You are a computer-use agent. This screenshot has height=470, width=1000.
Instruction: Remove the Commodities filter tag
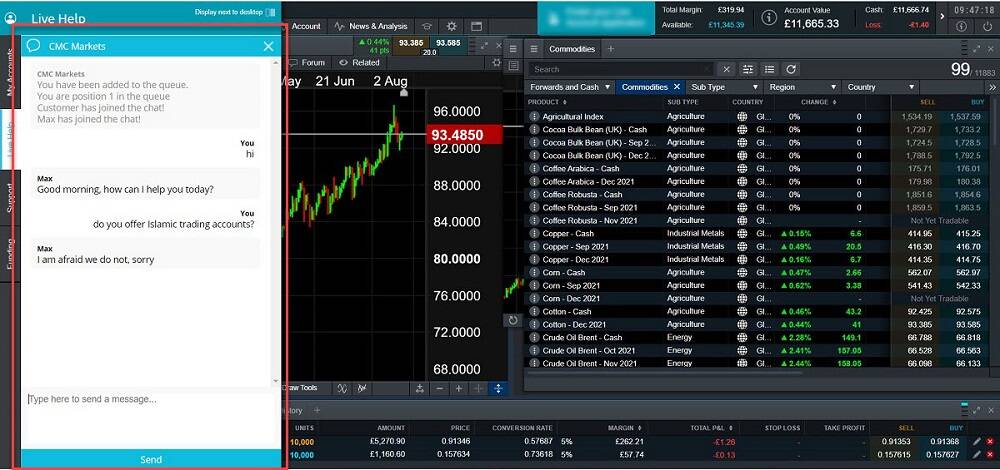677,87
